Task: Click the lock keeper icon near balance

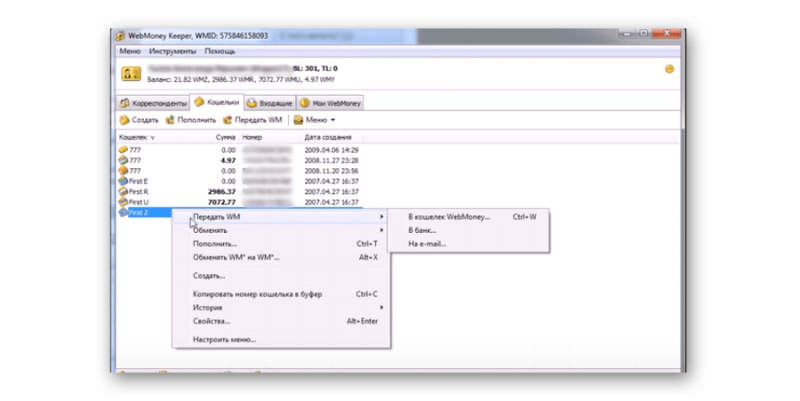Action: click(x=131, y=74)
